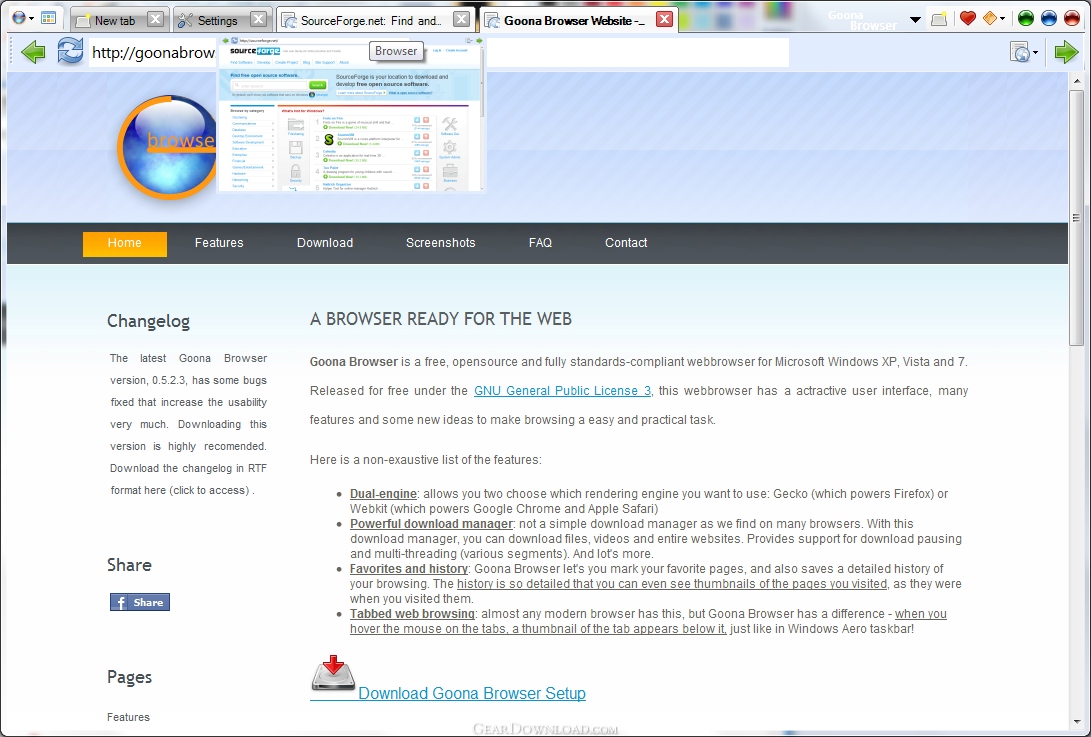Open the Screenshots navigation item
The image size is (1091, 737).
440,243
